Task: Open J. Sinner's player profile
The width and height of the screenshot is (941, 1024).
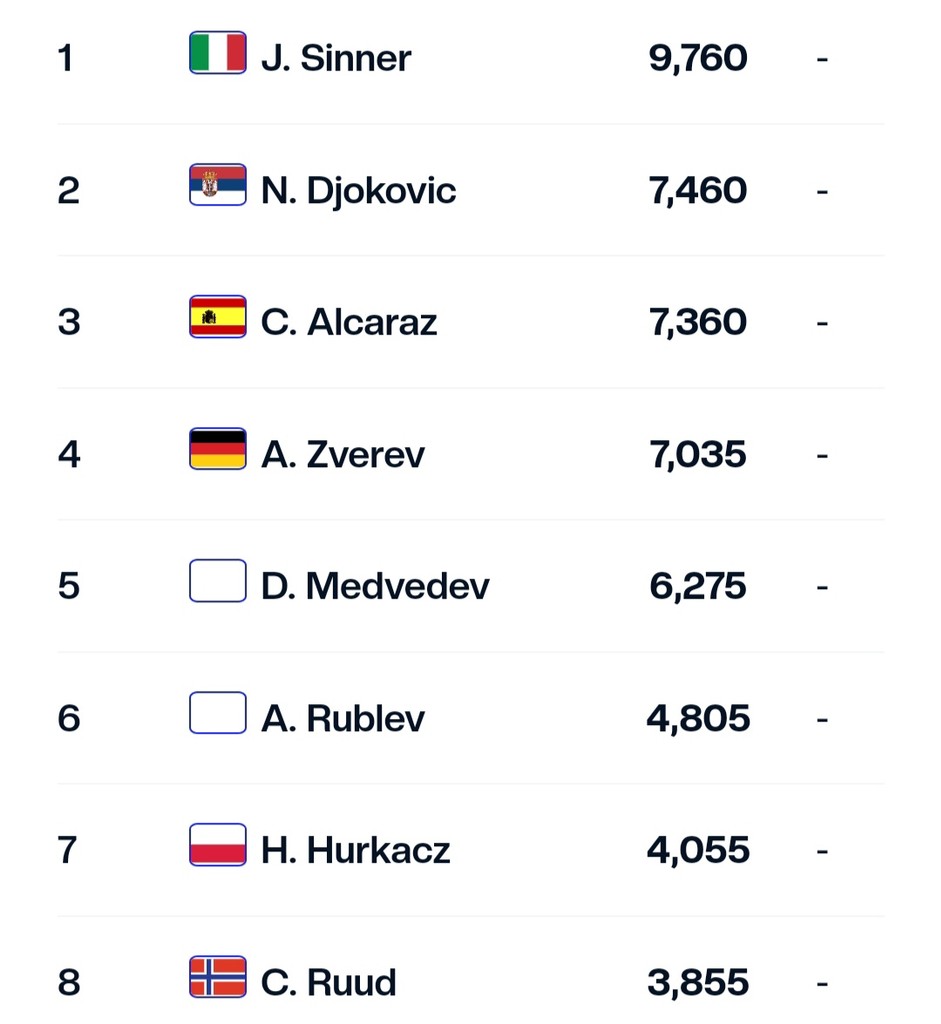Action: tap(336, 58)
